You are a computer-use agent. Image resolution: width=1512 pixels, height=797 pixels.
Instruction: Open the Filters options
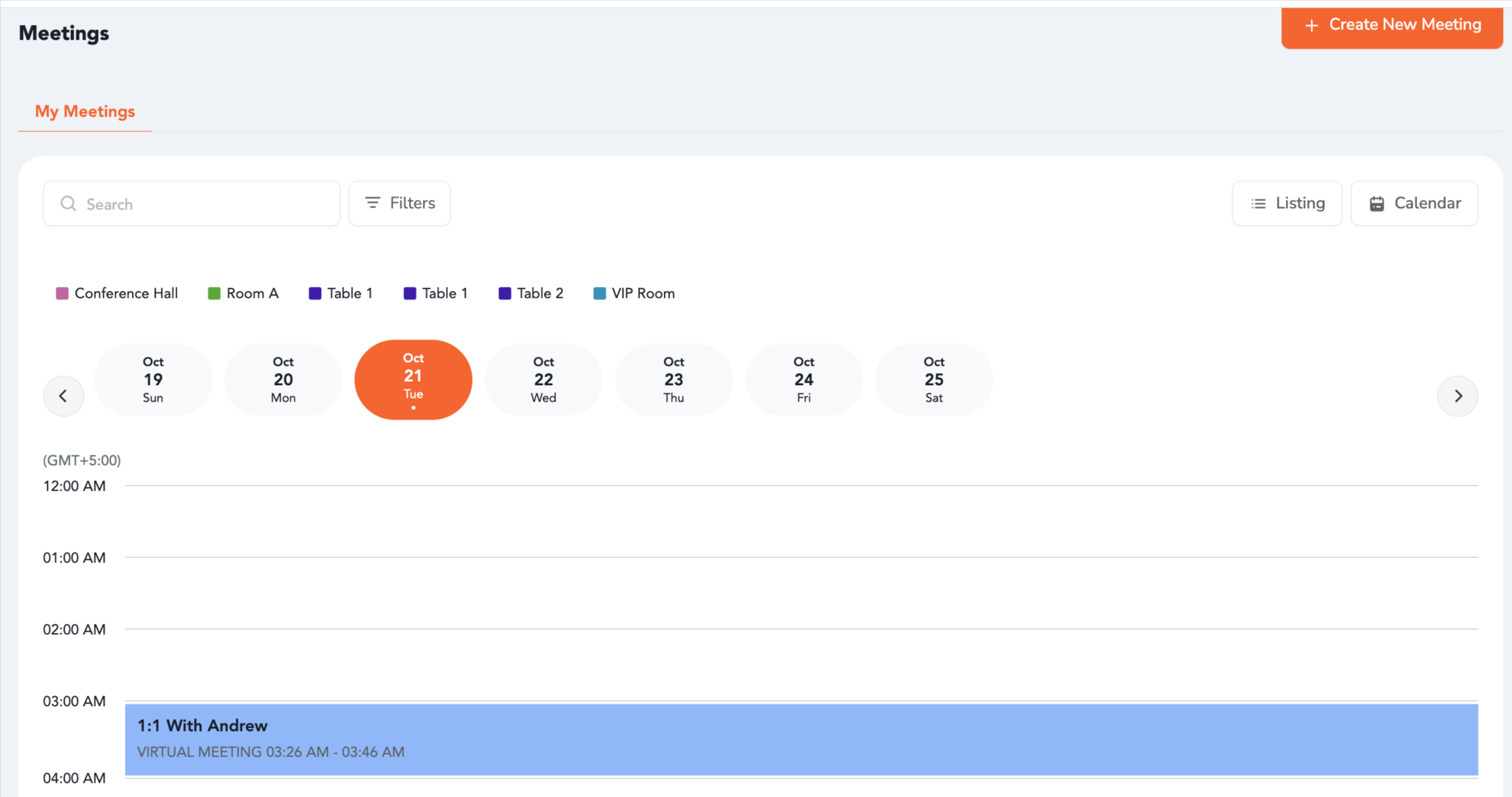pos(399,204)
